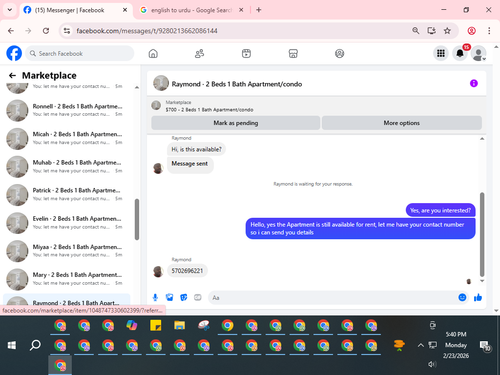
Task: Click the phone number message 5702696221
Action: pos(187,271)
